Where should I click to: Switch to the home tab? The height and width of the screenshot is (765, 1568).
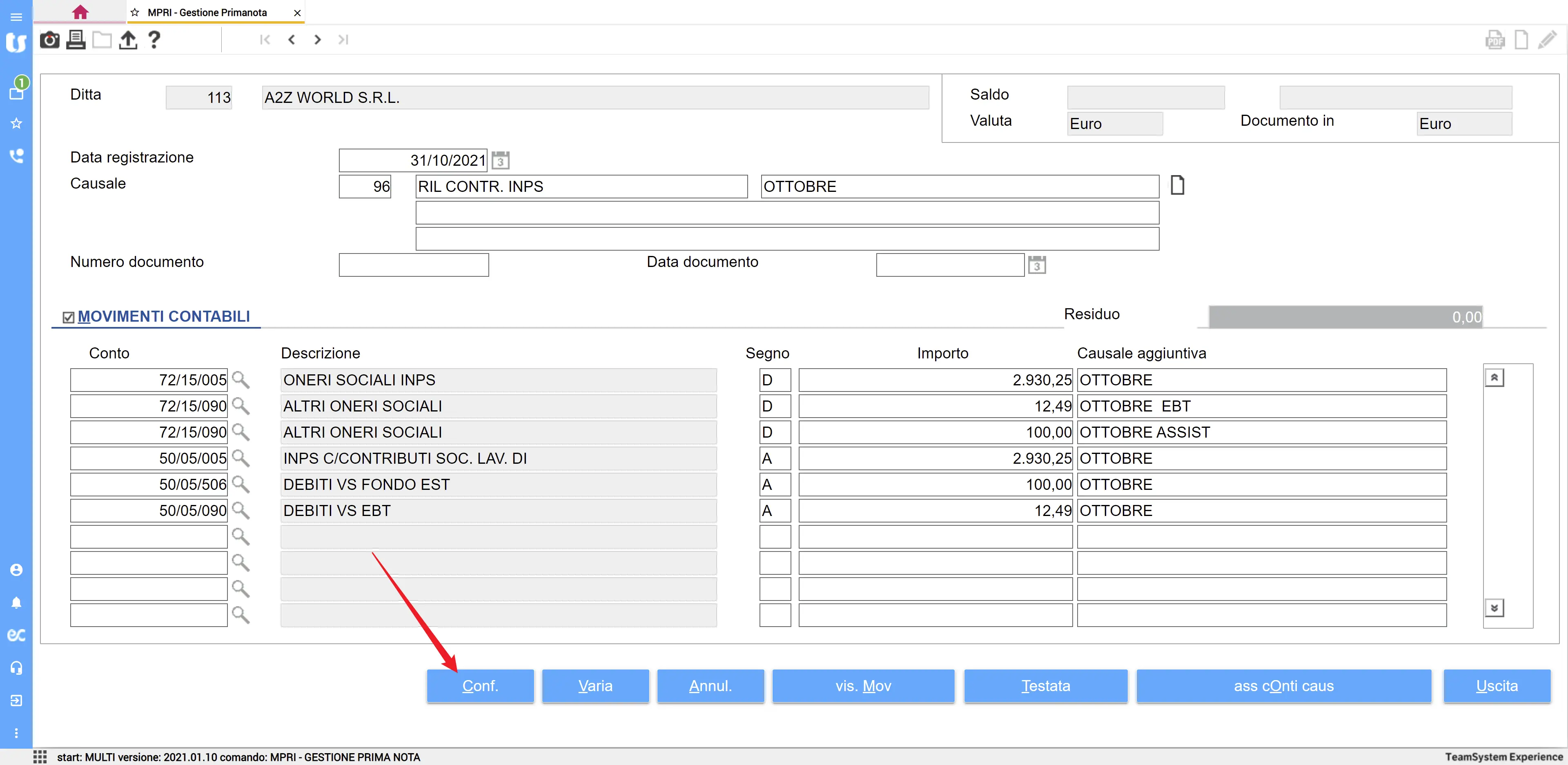click(x=80, y=12)
